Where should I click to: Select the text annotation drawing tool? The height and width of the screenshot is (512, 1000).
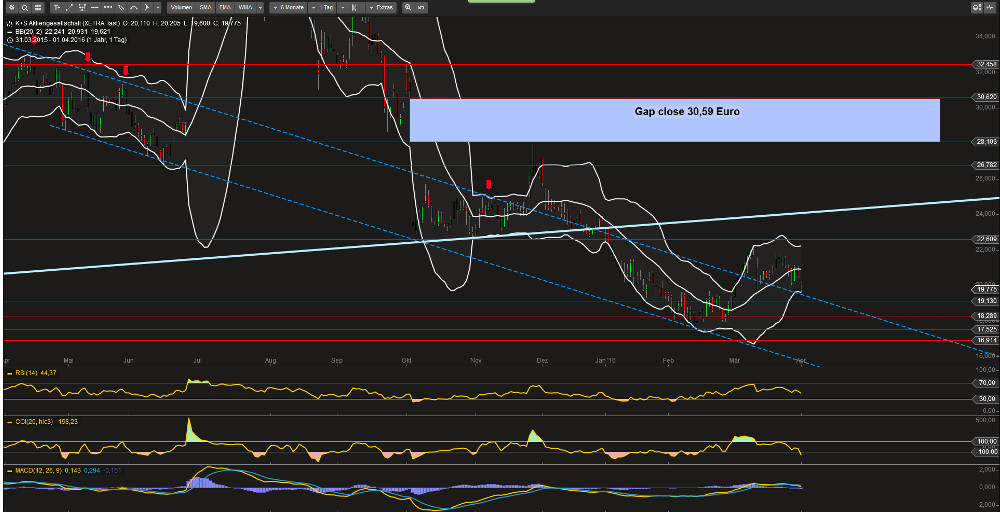pos(57,8)
